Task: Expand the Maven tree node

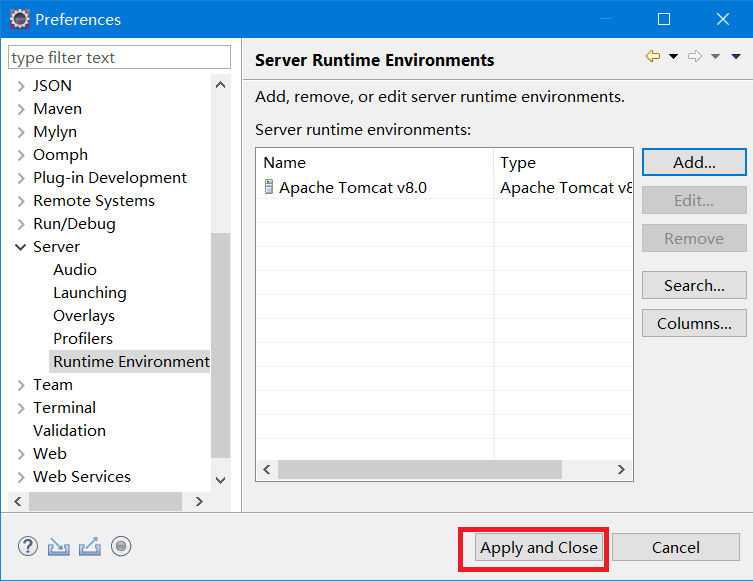Action: click(21, 109)
